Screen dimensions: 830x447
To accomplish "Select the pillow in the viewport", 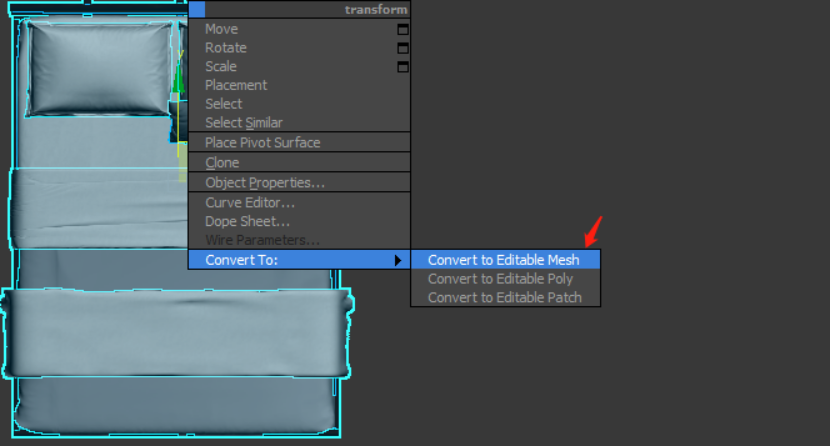I will coord(100,68).
